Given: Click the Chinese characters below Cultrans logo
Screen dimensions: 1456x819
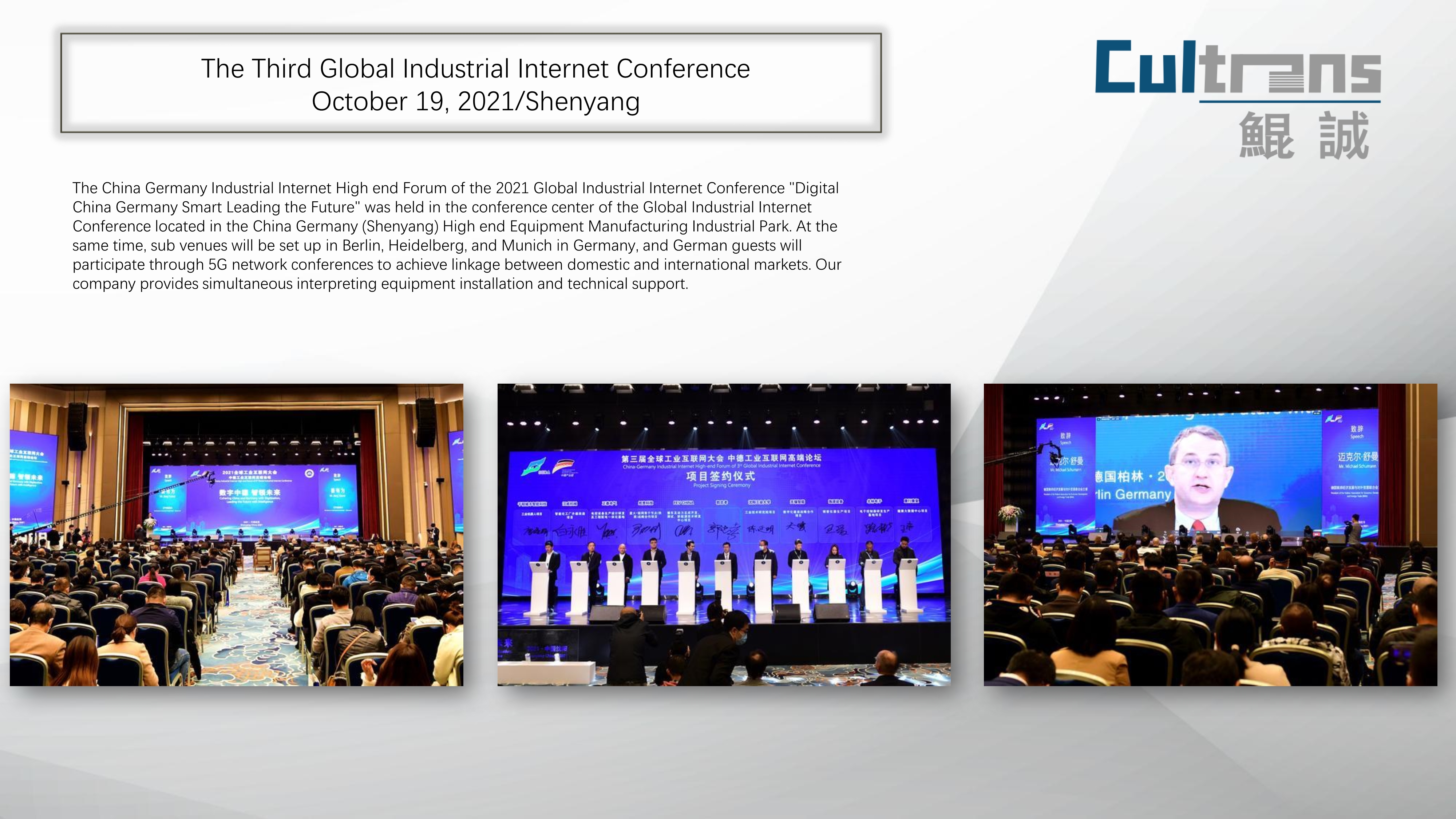Looking at the screenshot, I should pyautogui.click(x=1303, y=136).
